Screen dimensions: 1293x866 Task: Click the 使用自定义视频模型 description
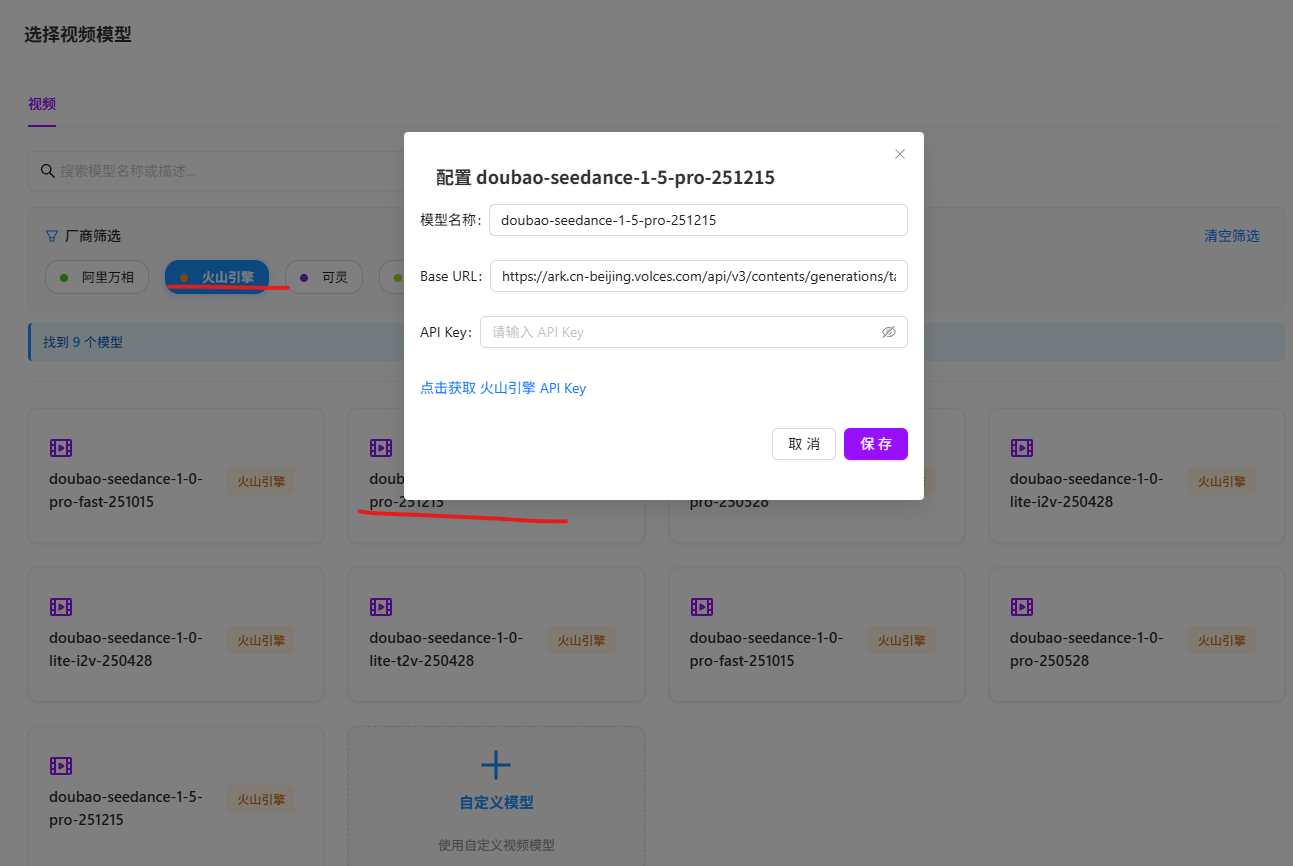(496, 845)
